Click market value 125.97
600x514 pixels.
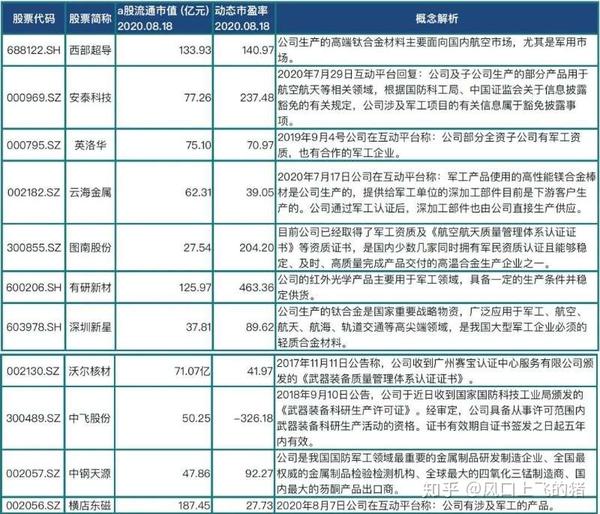pos(195,287)
